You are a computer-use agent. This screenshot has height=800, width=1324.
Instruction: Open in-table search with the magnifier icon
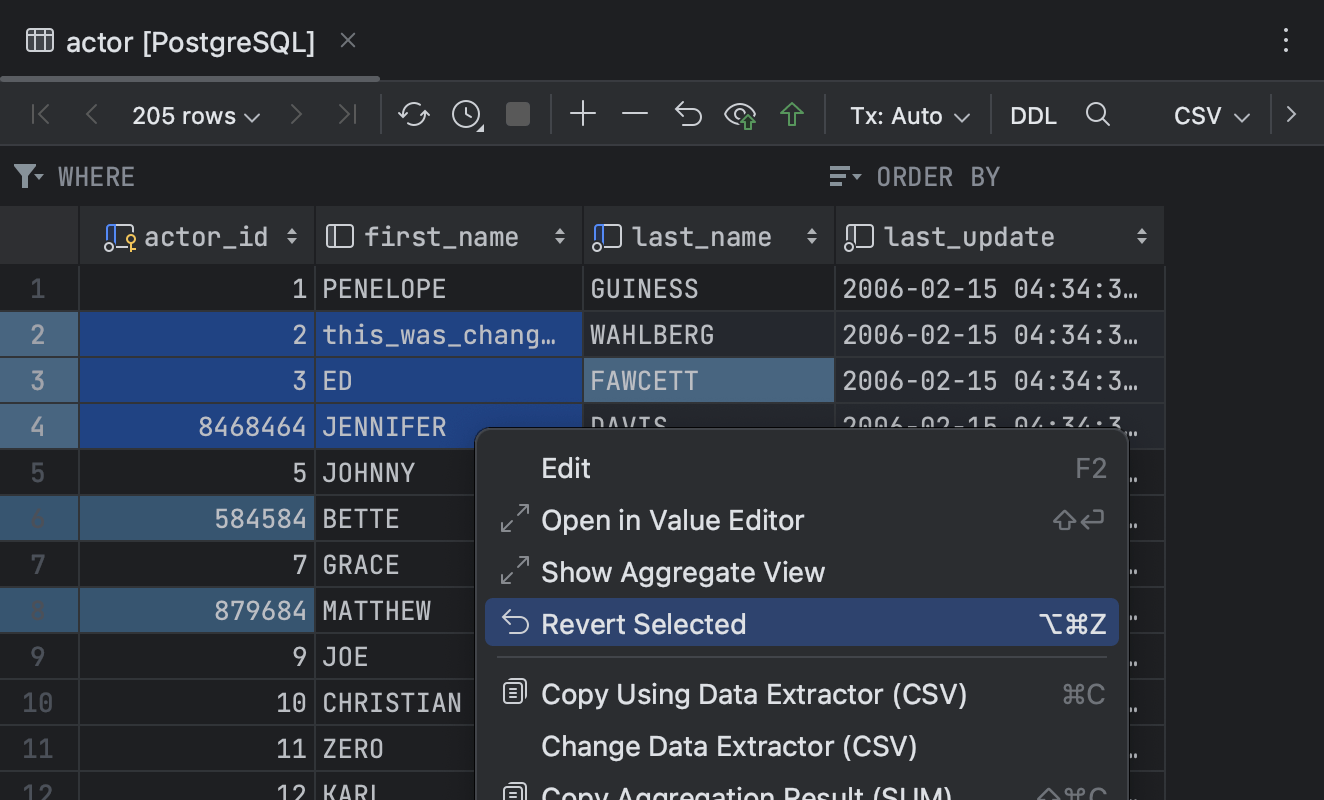point(1098,114)
